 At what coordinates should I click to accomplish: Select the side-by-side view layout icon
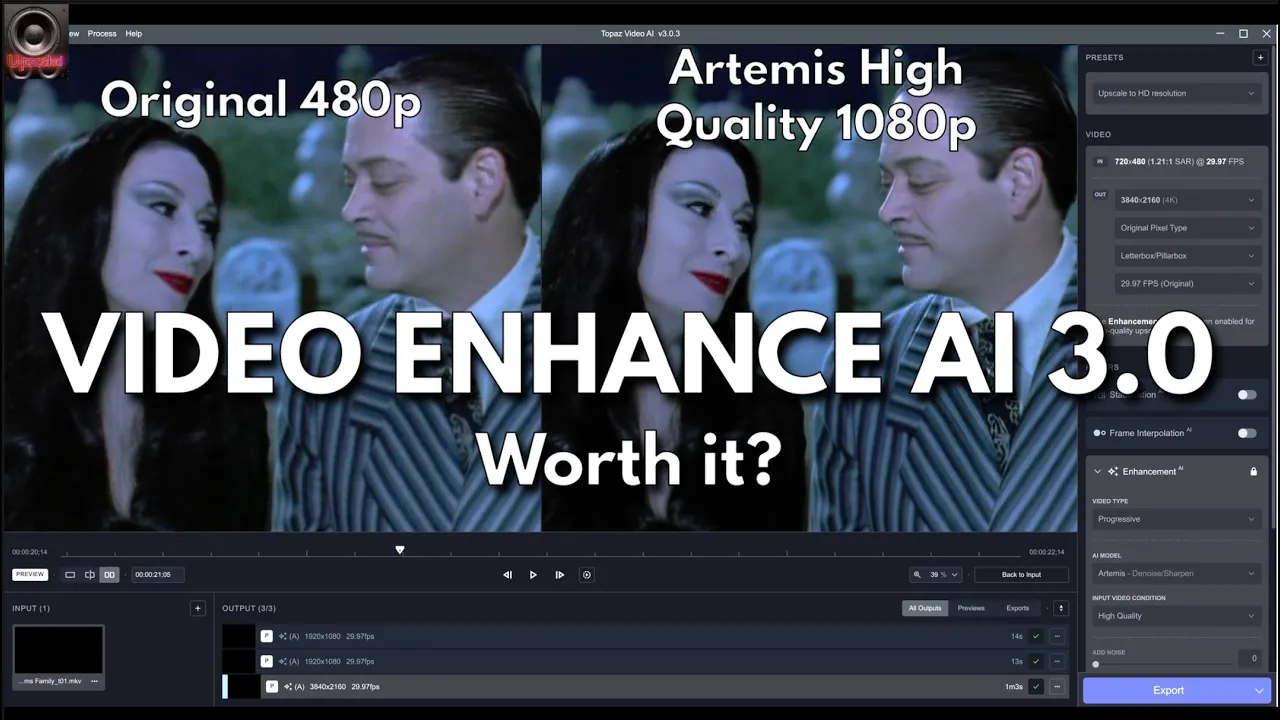coord(109,575)
